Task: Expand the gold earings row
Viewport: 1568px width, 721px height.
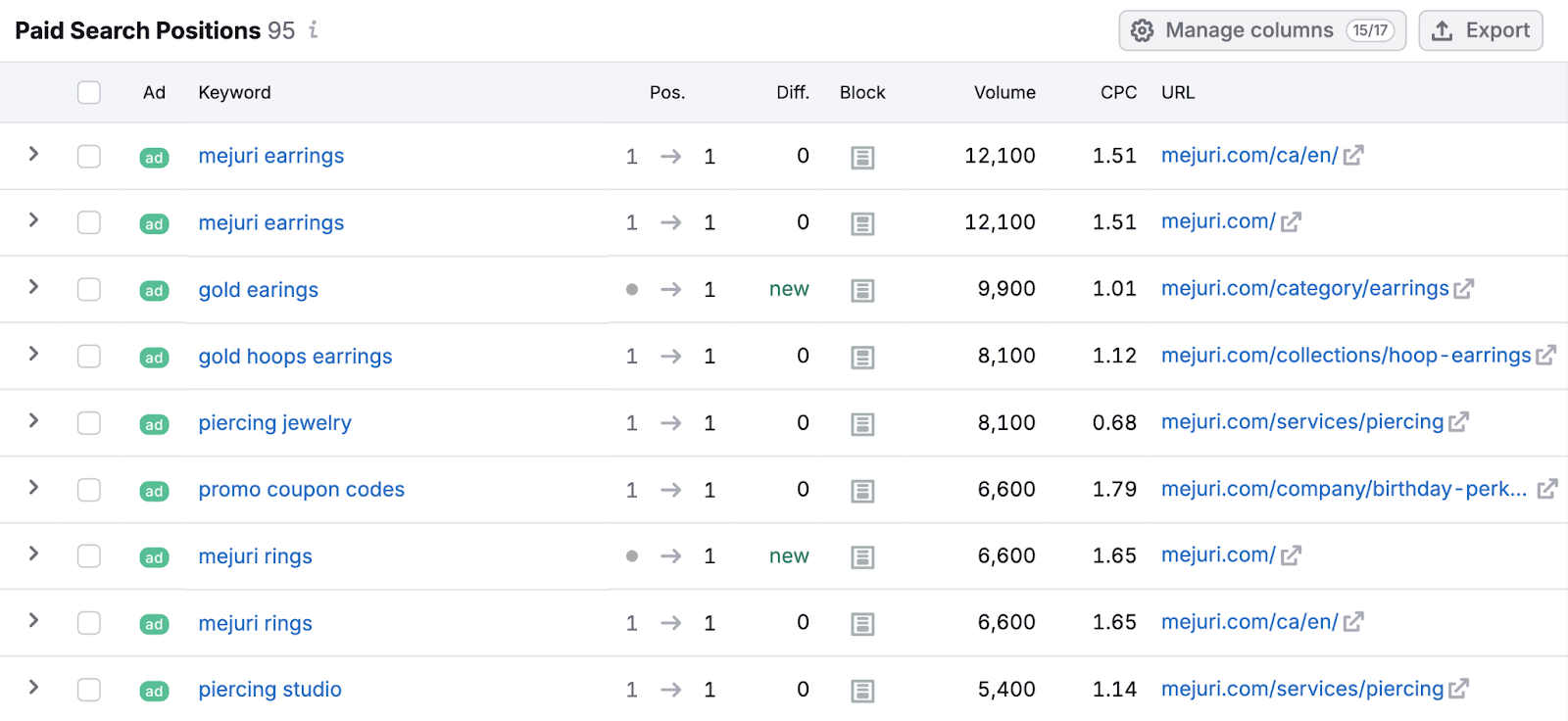Action: point(33,287)
